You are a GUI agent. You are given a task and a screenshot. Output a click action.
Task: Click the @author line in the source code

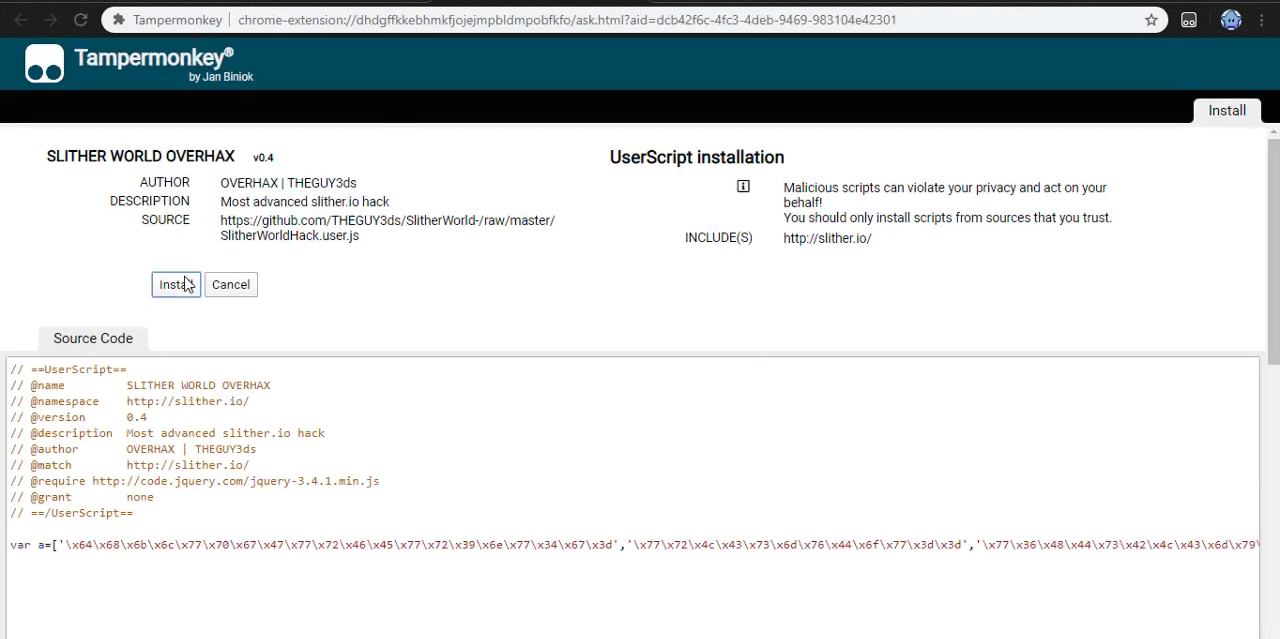(133, 449)
